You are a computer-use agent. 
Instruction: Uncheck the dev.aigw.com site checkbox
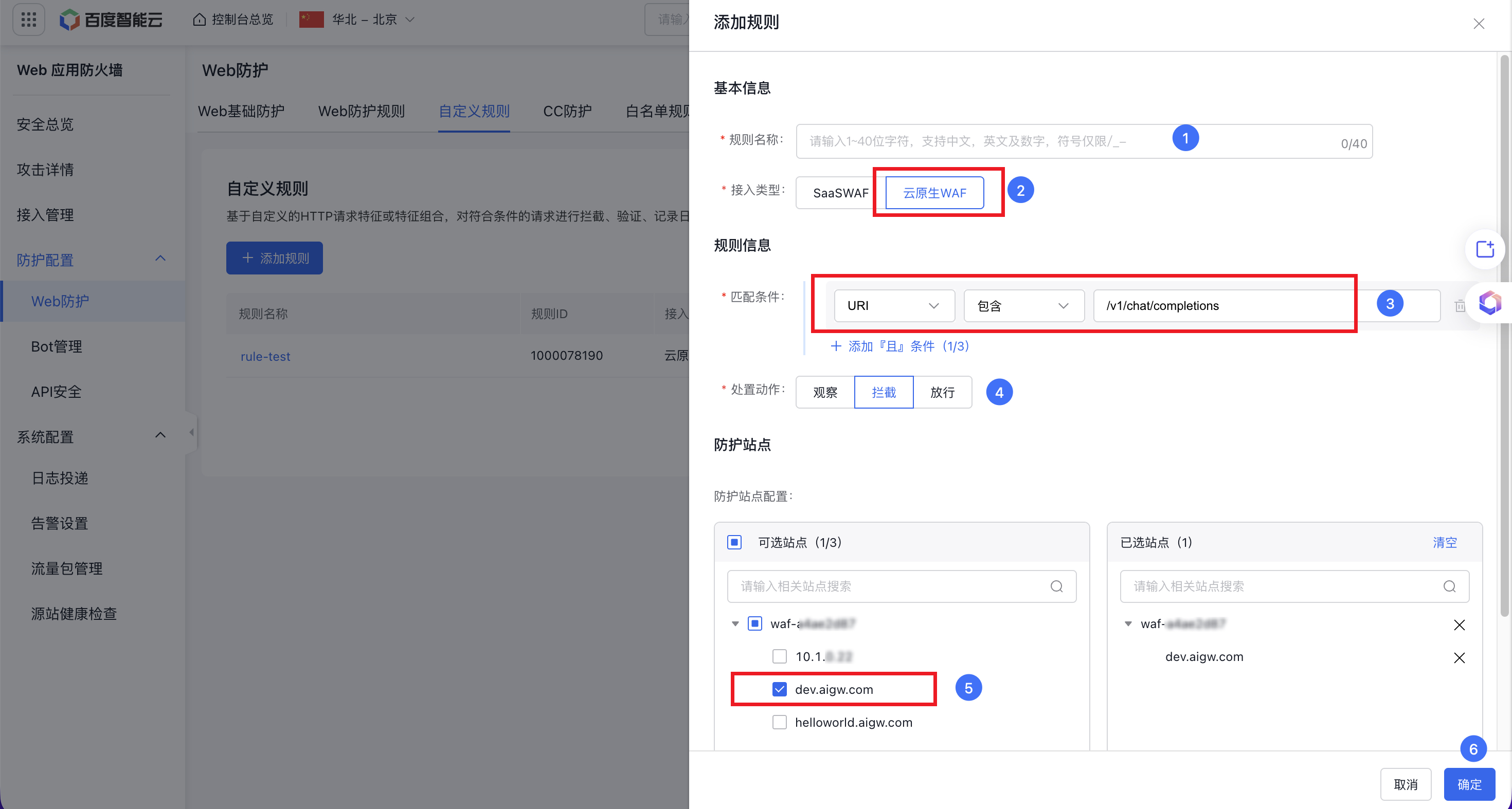pos(780,689)
